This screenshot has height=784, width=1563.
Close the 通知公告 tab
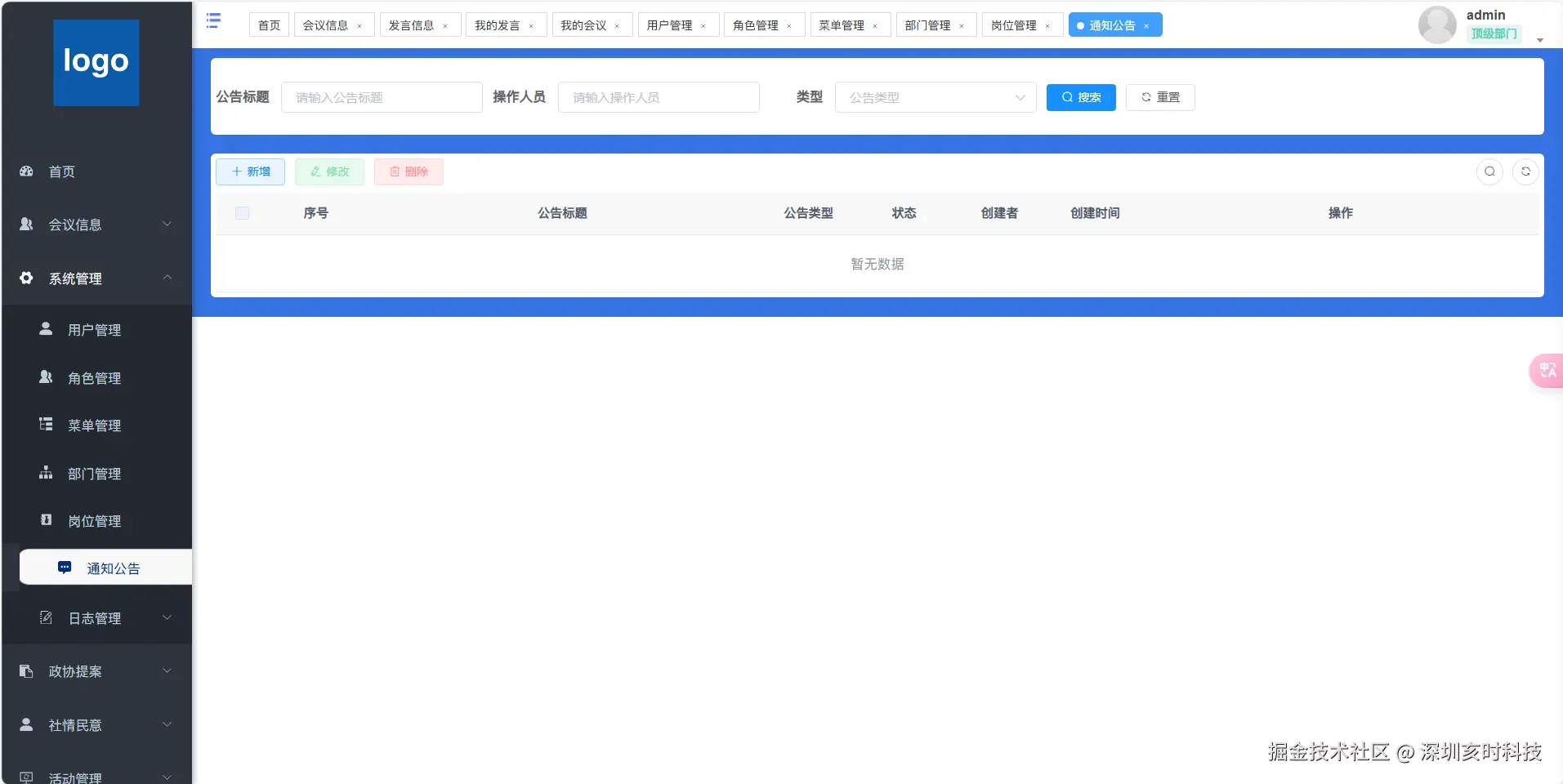[x=1146, y=26]
